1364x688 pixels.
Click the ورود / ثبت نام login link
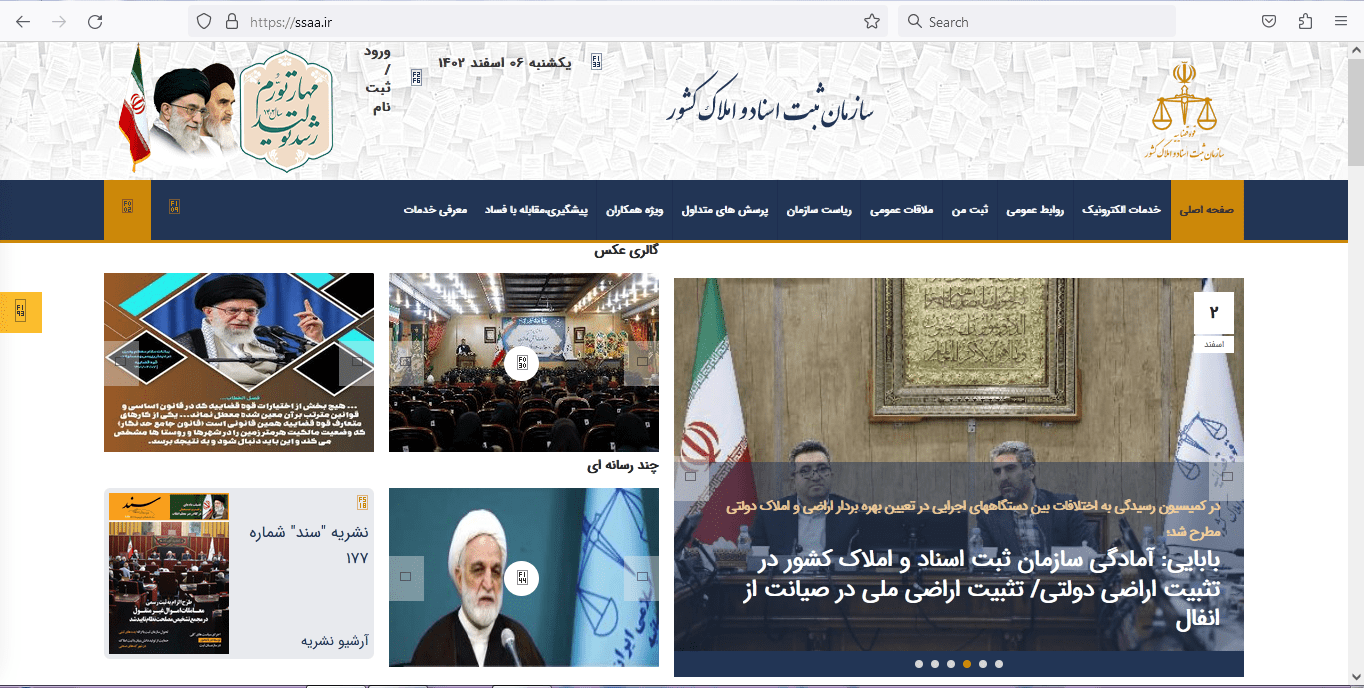coord(380,79)
